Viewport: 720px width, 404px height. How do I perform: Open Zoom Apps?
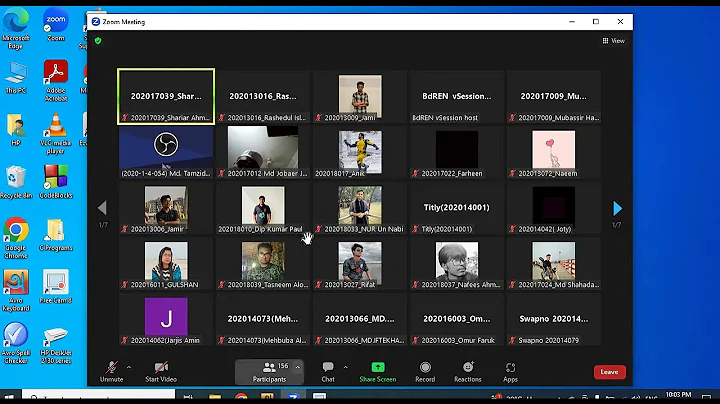(x=510, y=371)
